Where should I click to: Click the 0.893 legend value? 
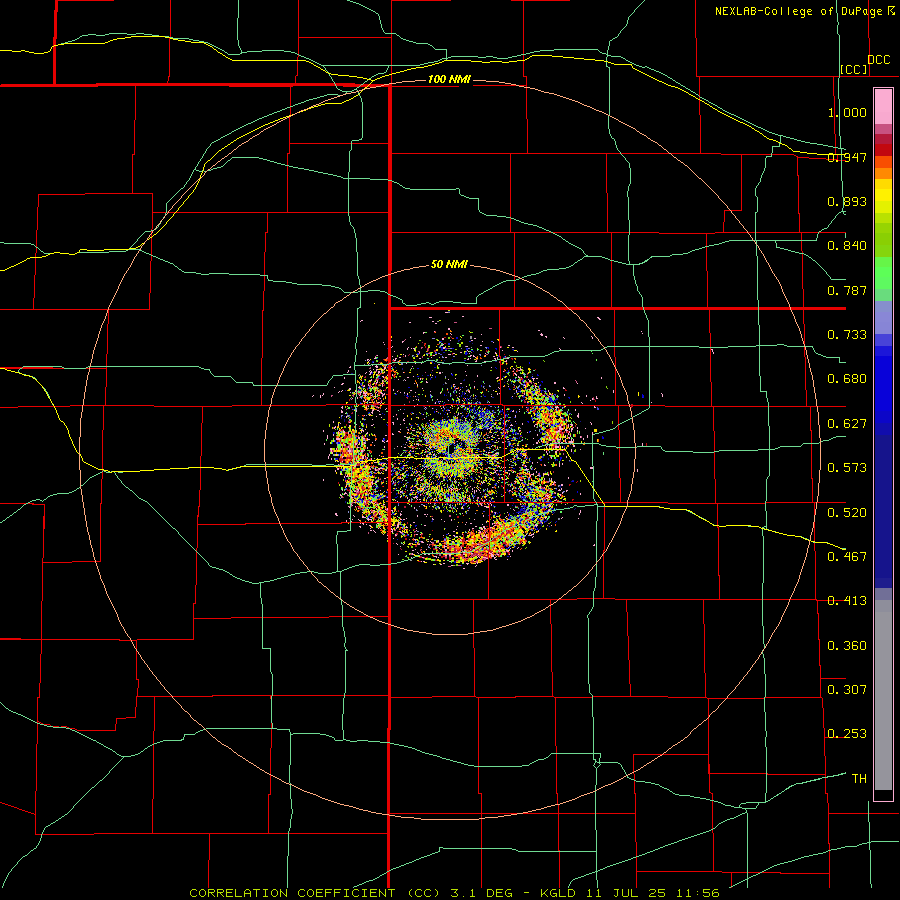pyautogui.click(x=847, y=201)
